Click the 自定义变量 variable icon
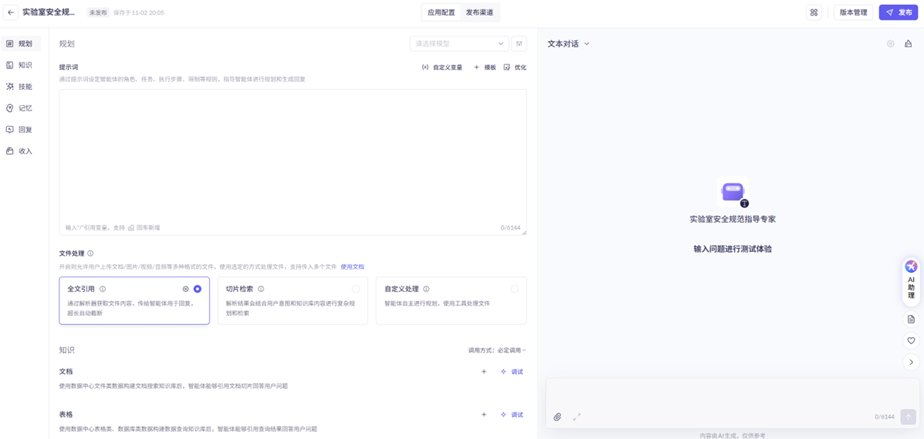This screenshot has width=924, height=439. [425, 67]
